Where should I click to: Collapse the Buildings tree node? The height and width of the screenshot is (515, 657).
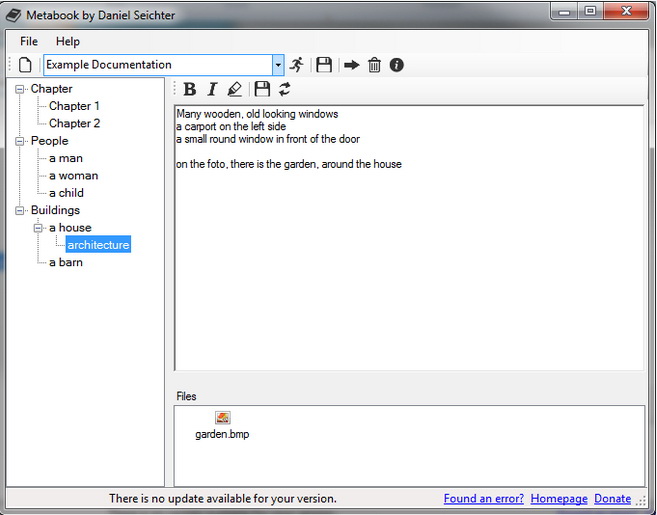pyautogui.click(x=20, y=210)
